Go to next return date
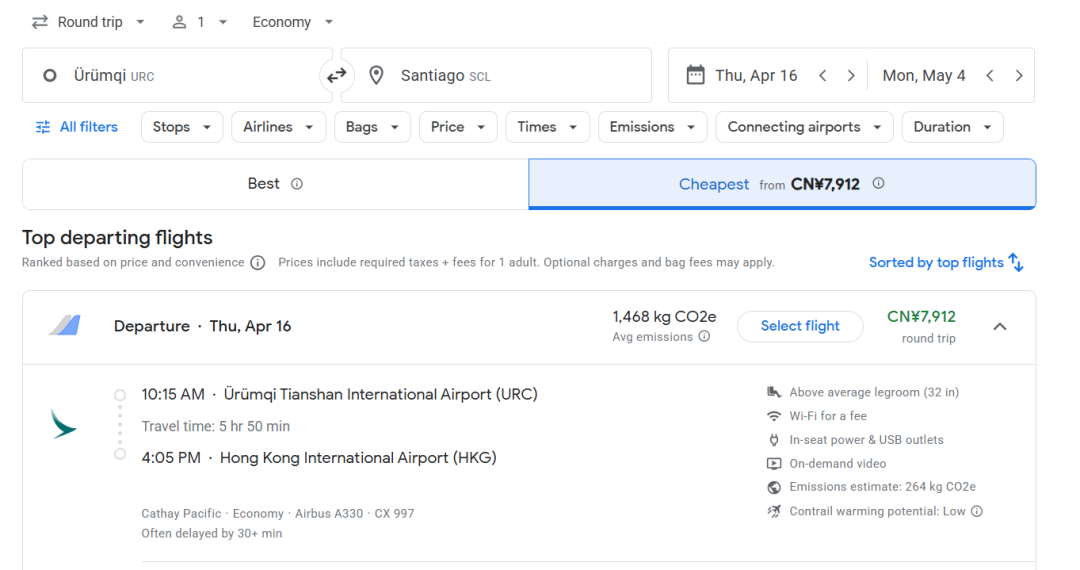 [1019, 76]
